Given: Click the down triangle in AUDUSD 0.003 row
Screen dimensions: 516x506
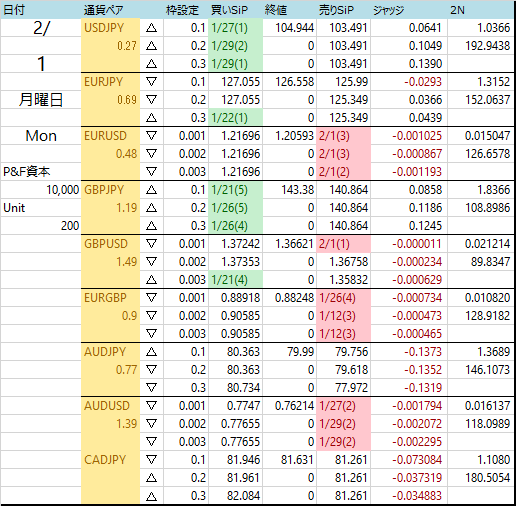Looking at the screenshot, I should 152,442.
